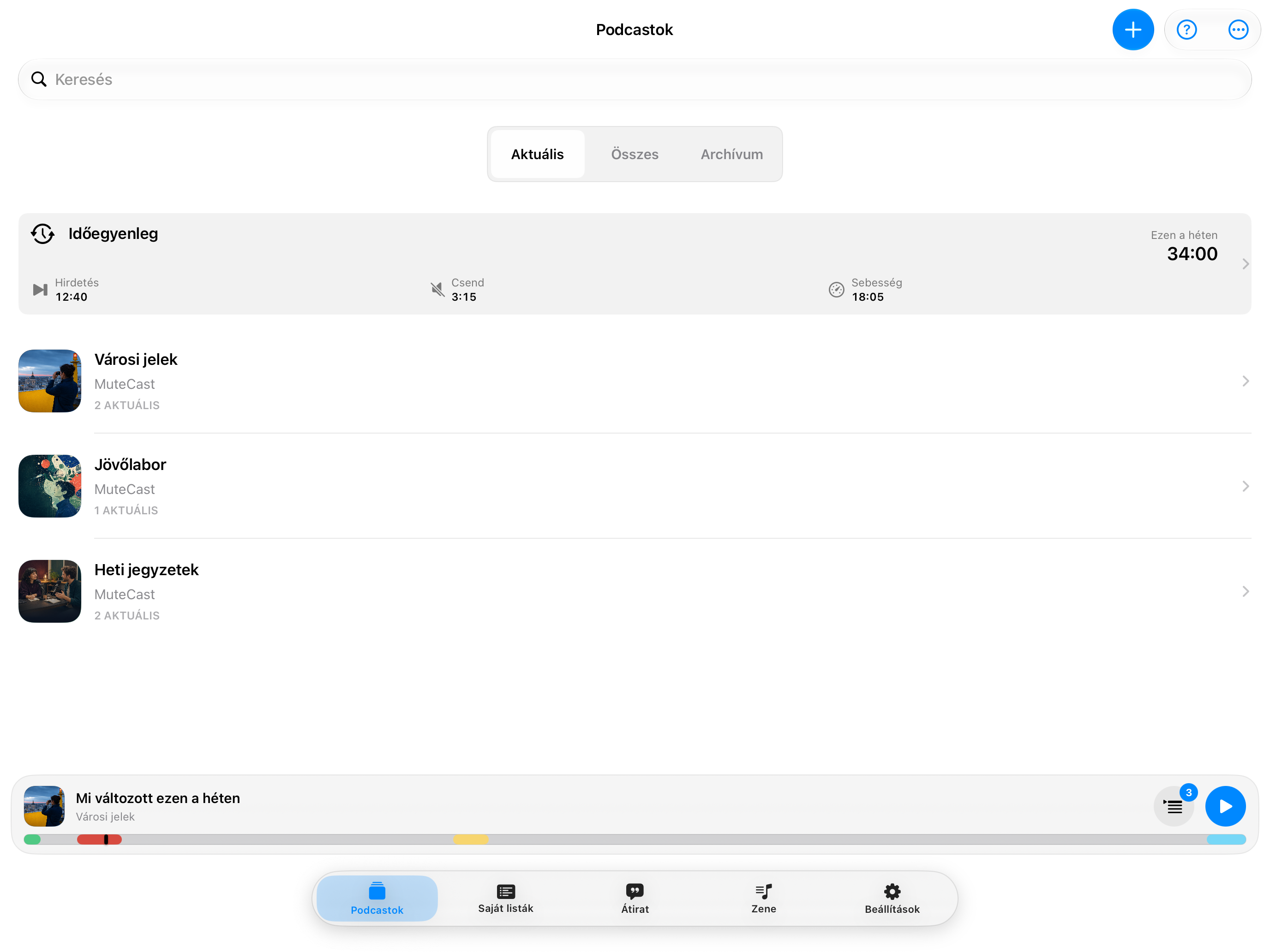Open 'Mi változott ezen a héten' episode
Image resolution: width=1270 pixels, height=952 pixels.
[x=158, y=798]
